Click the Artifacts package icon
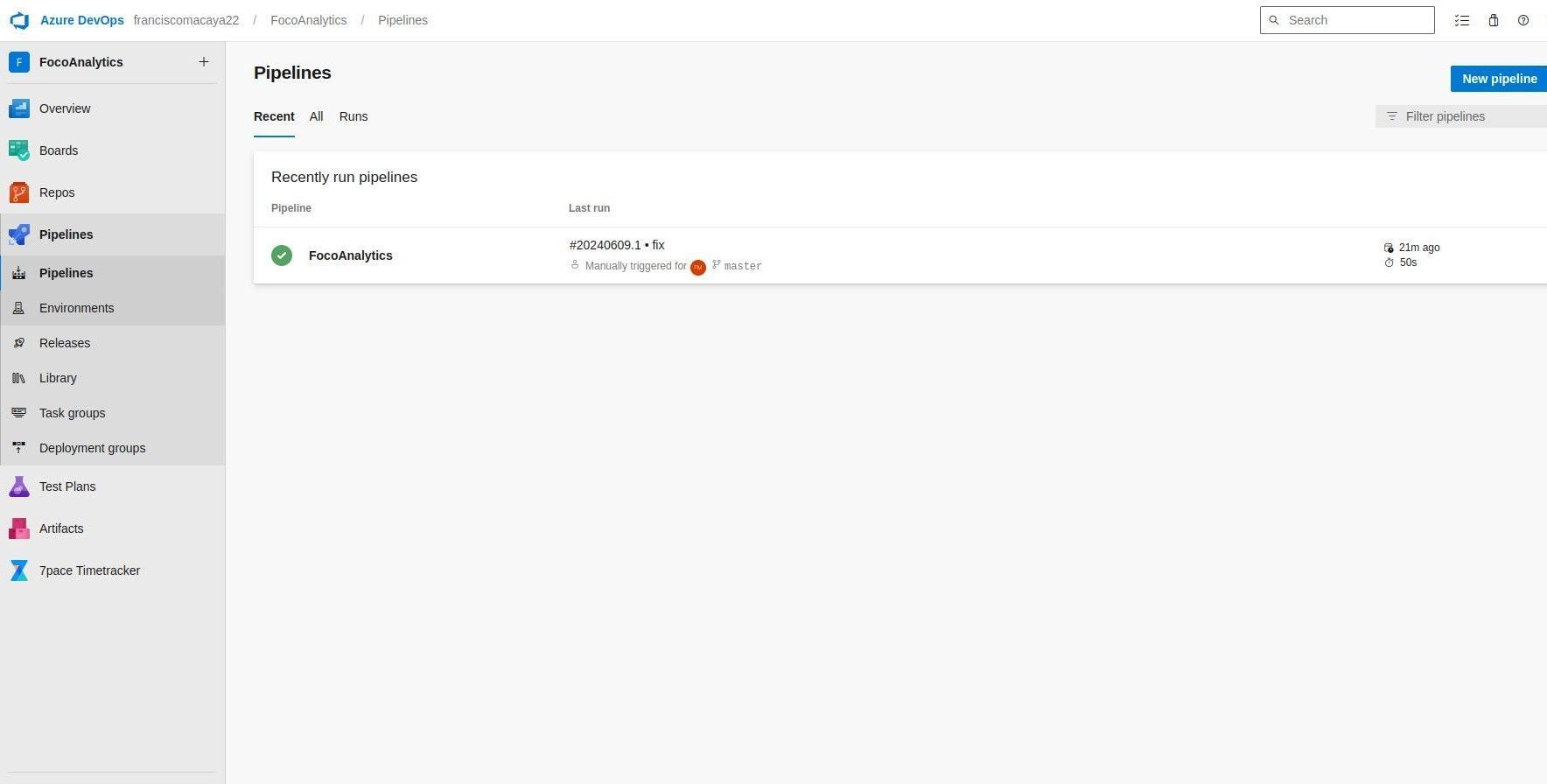 tap(19, 528)
